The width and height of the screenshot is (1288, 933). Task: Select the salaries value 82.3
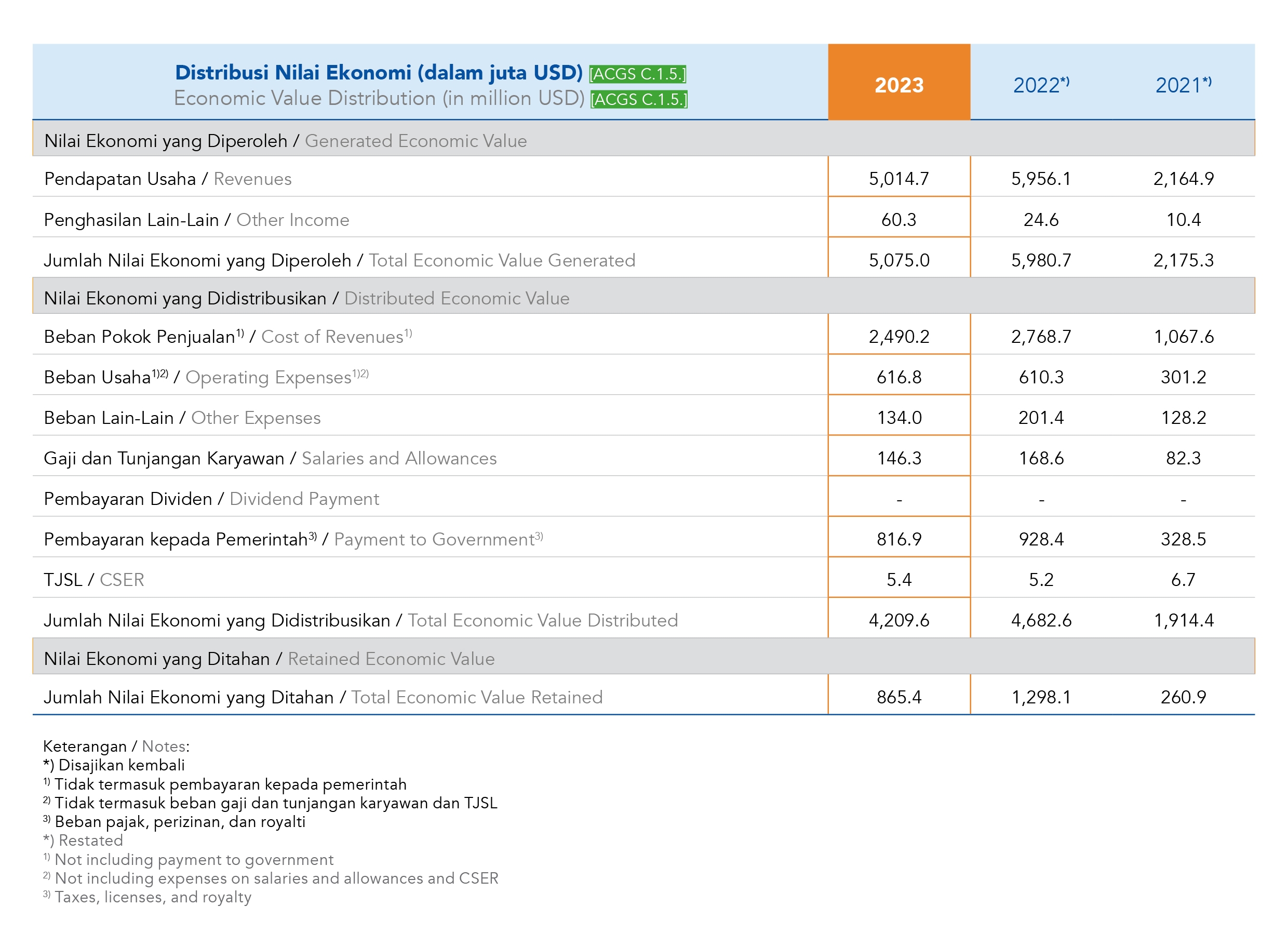(x=1184, y=459)
